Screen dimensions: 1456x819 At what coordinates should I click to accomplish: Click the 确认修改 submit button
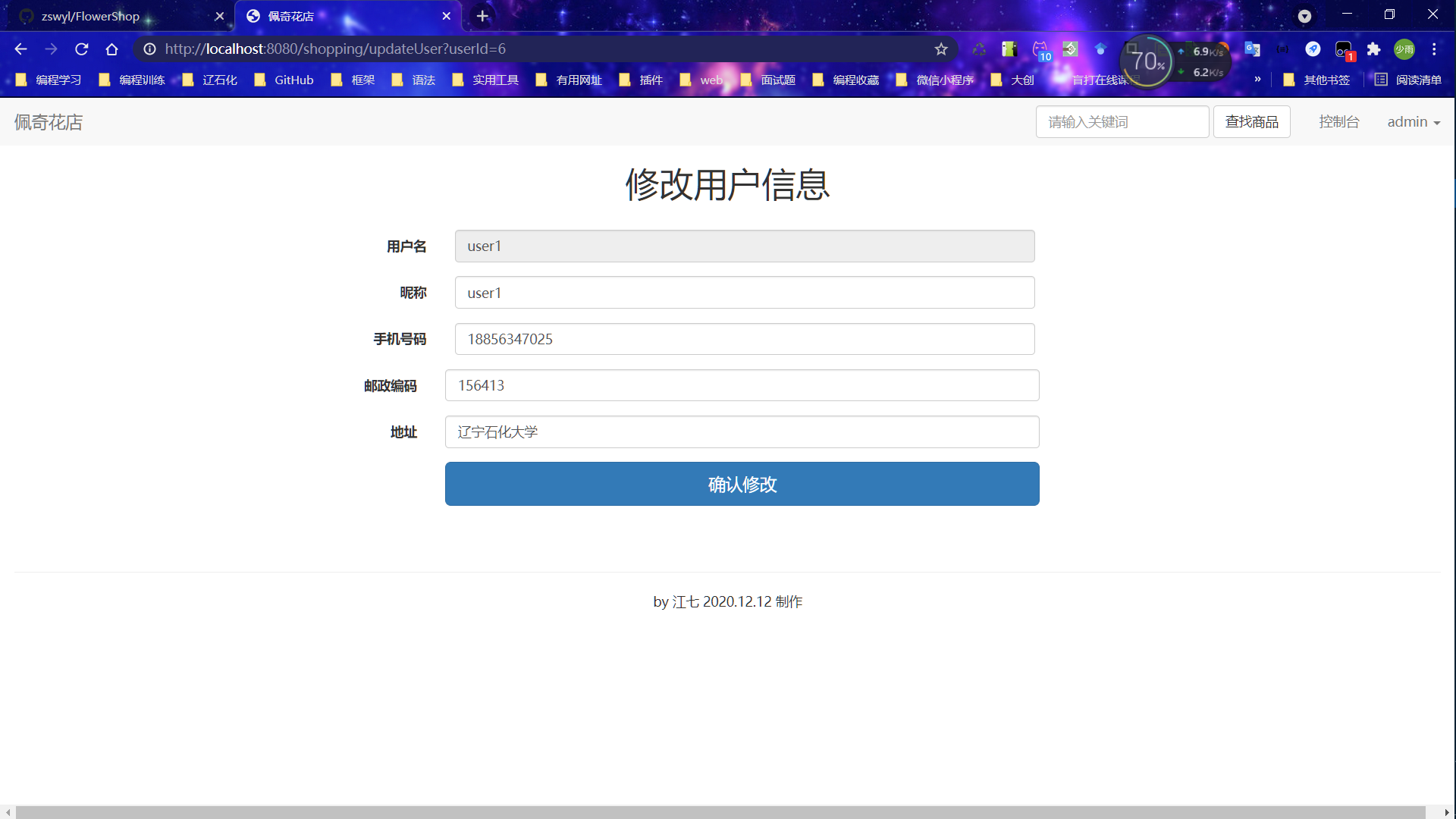coord(742,484)
